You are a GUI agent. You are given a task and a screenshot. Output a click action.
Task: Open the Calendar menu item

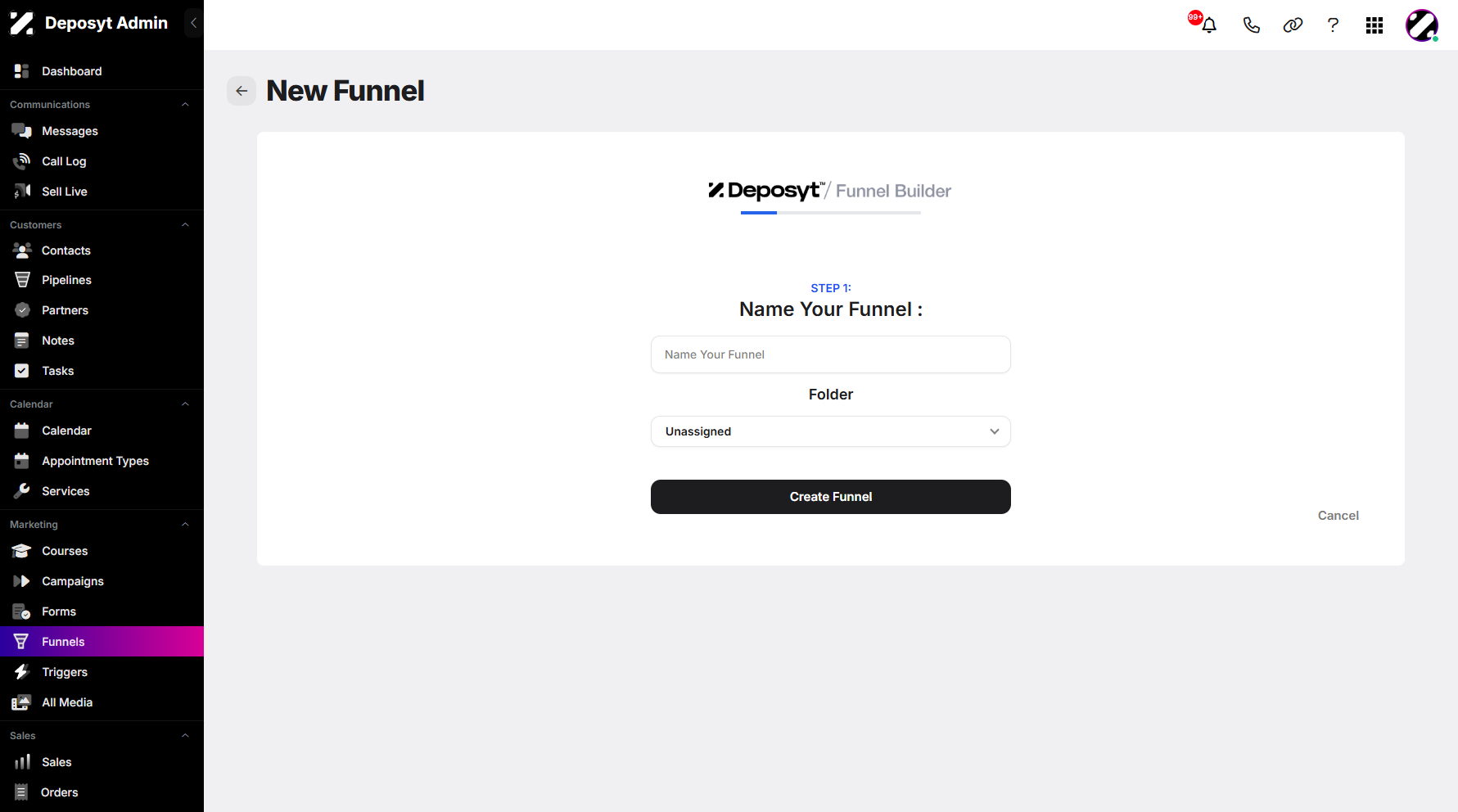102,431
